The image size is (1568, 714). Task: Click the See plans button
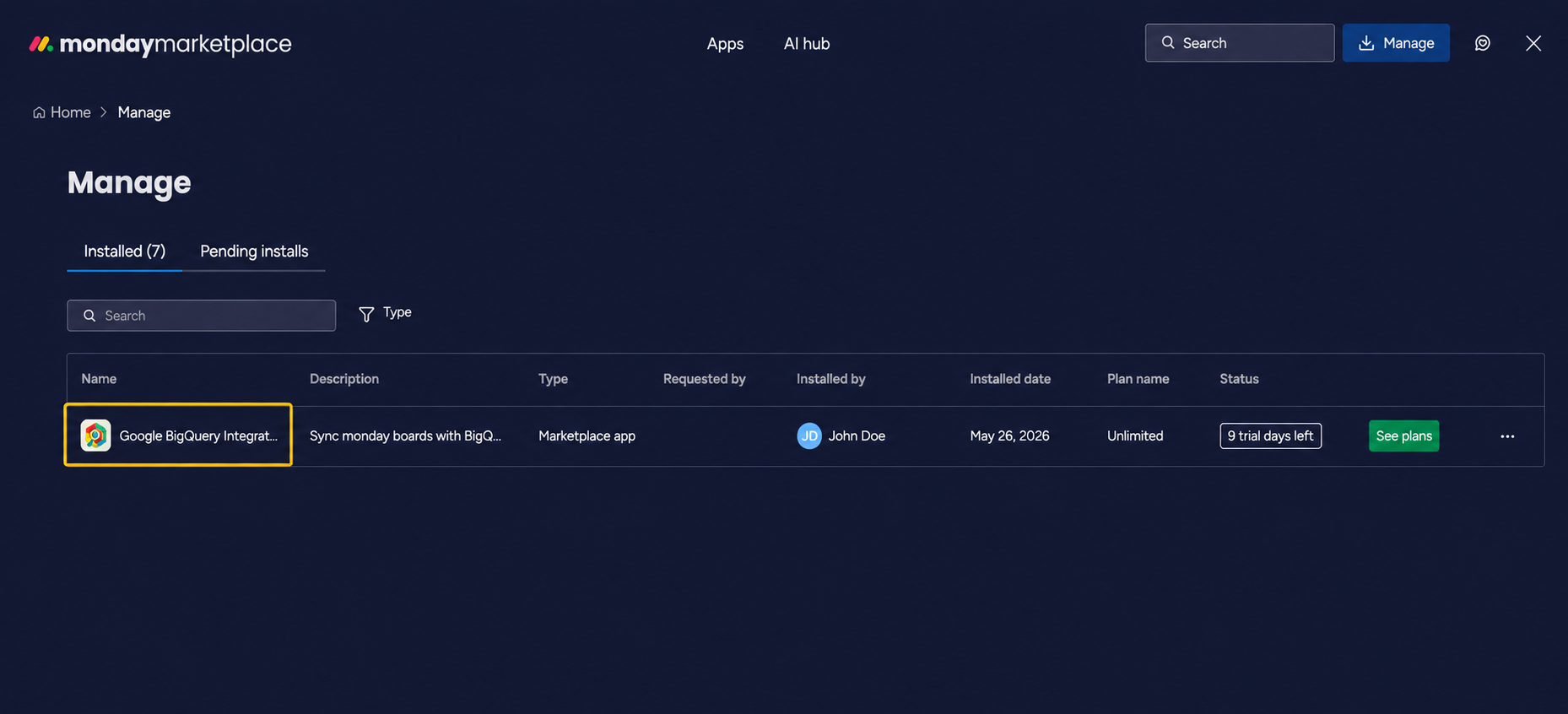point(1404,435)
